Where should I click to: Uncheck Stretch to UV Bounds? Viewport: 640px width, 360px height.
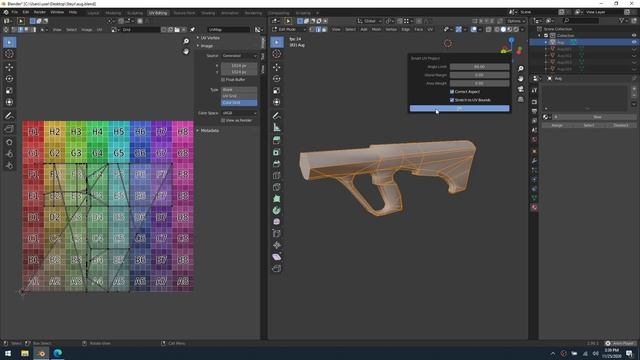click(452, 100)
